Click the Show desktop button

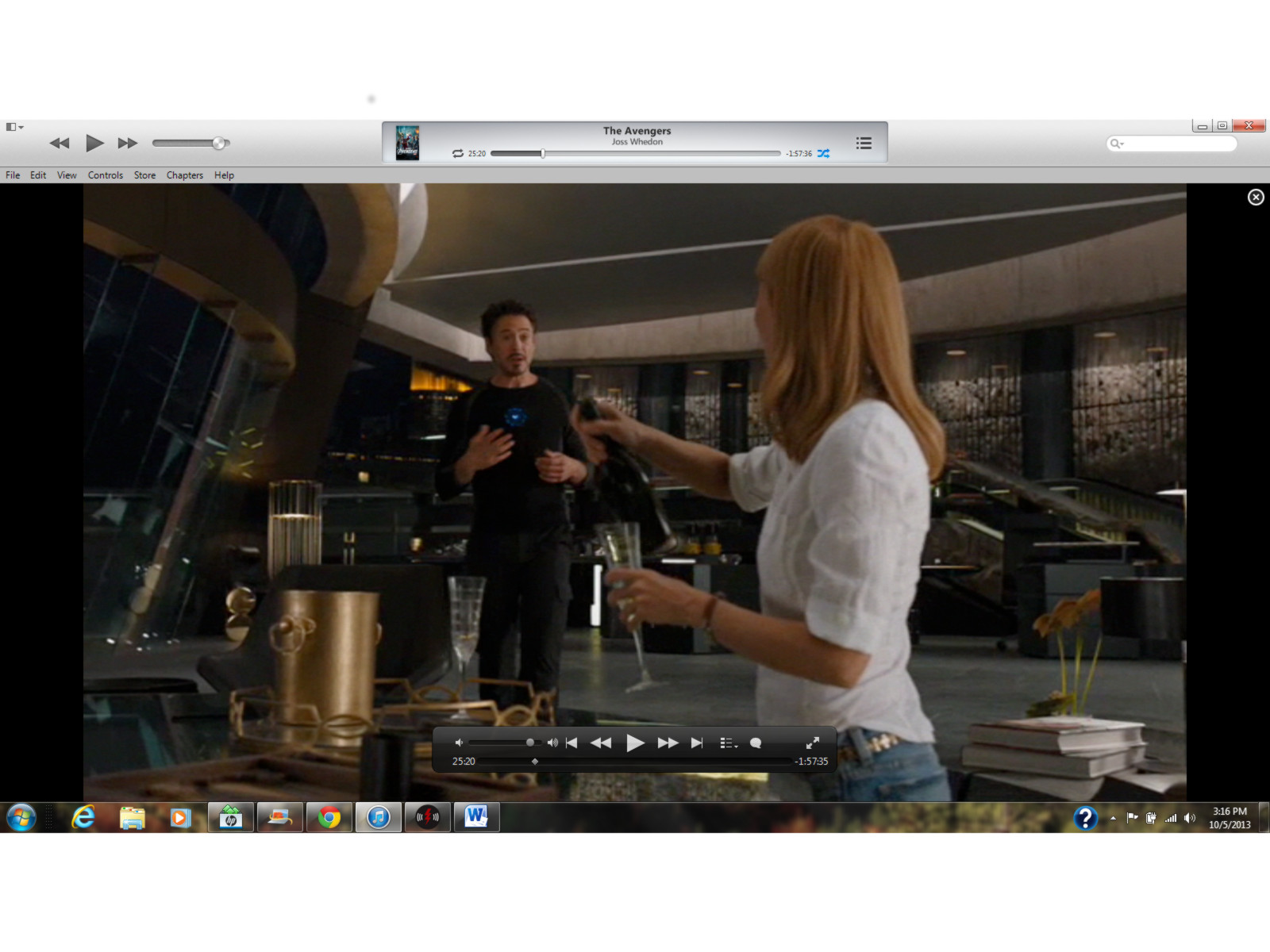(x=1264, y=818)
